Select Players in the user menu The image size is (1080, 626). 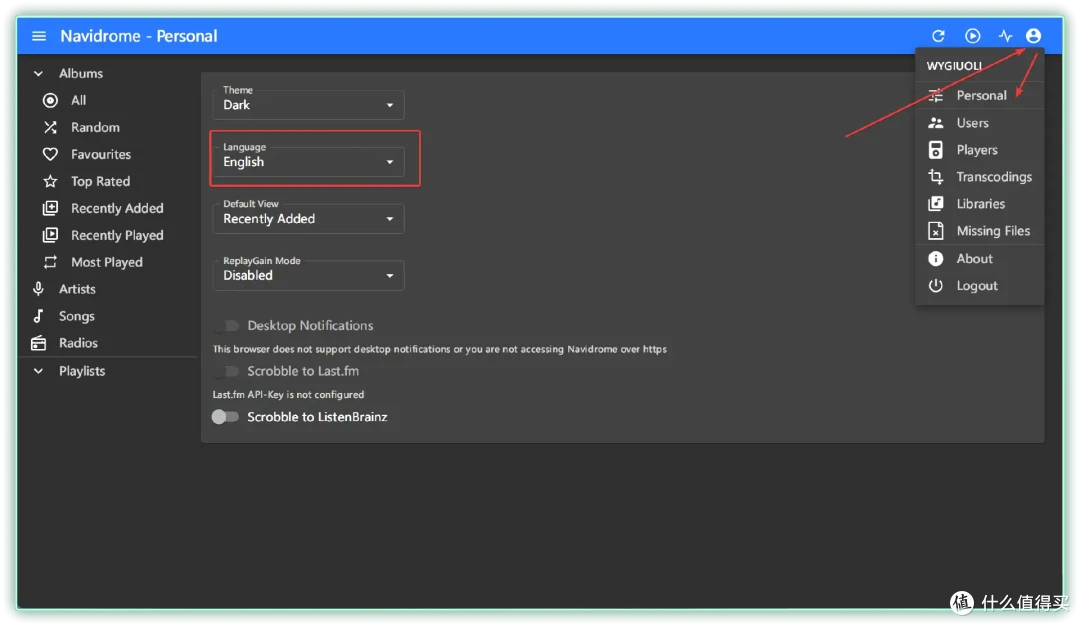pyautogui.click(x=979, y=149)
